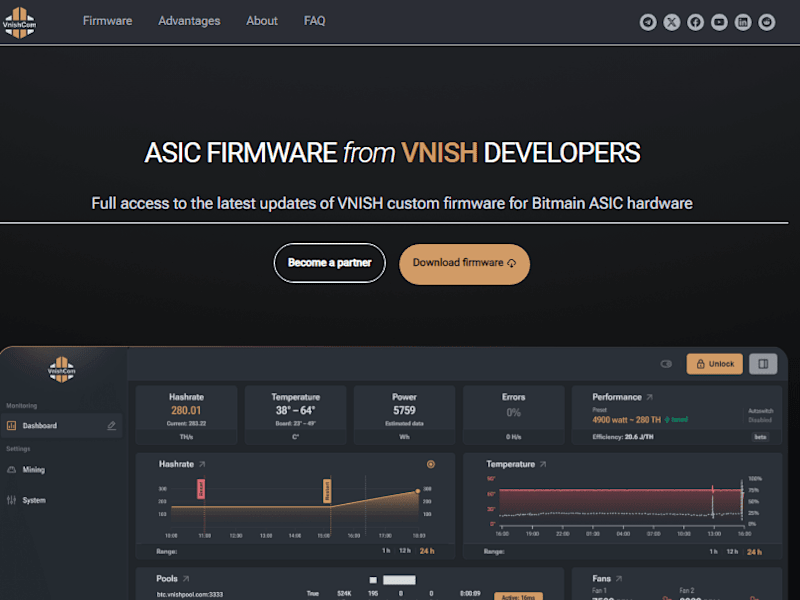Open the Telegram social icon

click(x=648, y=22)
